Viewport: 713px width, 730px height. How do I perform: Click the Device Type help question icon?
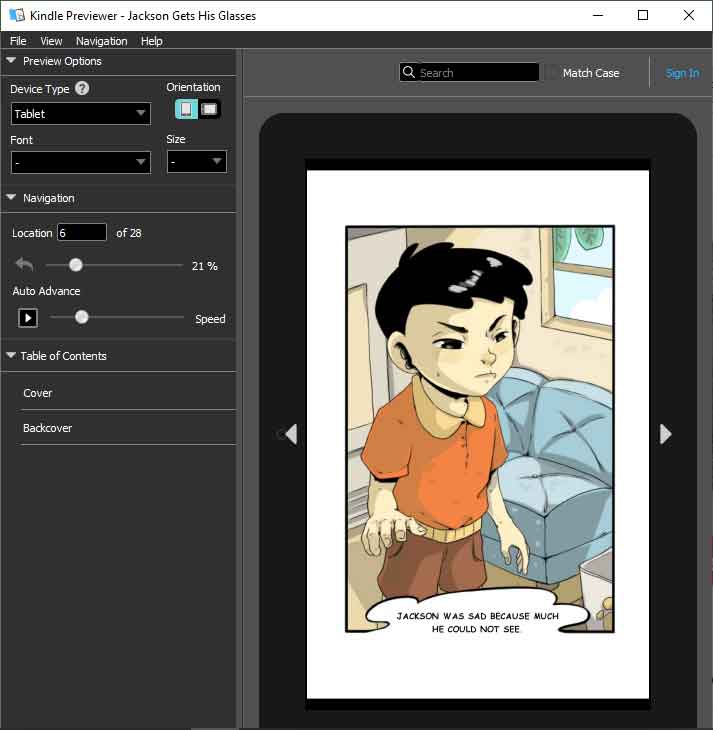82,88
